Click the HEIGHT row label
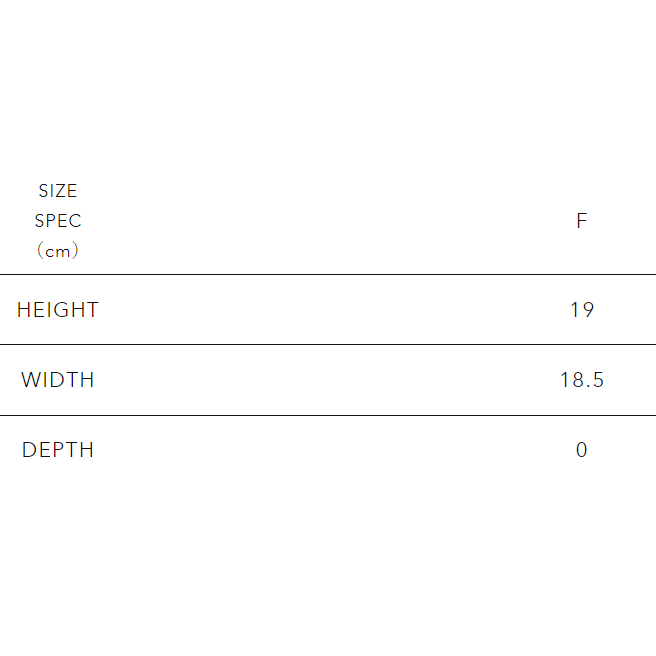656x656 pixels. [58, 310]
